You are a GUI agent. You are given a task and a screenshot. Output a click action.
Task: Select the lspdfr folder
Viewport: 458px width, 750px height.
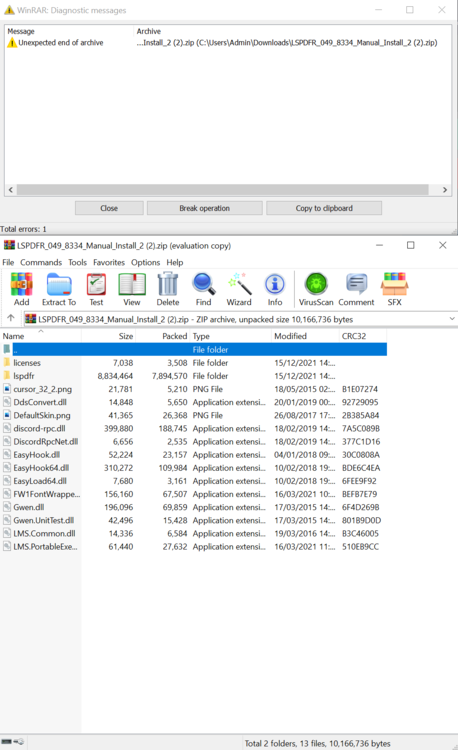point(24,376)
